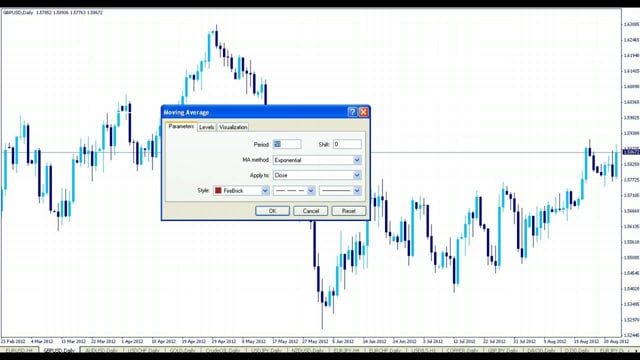Image resolution: width=640 pixels, height=360 pixels.
Task: Open the EURCHF Daily chart tab
Action: tap(384, 351)
